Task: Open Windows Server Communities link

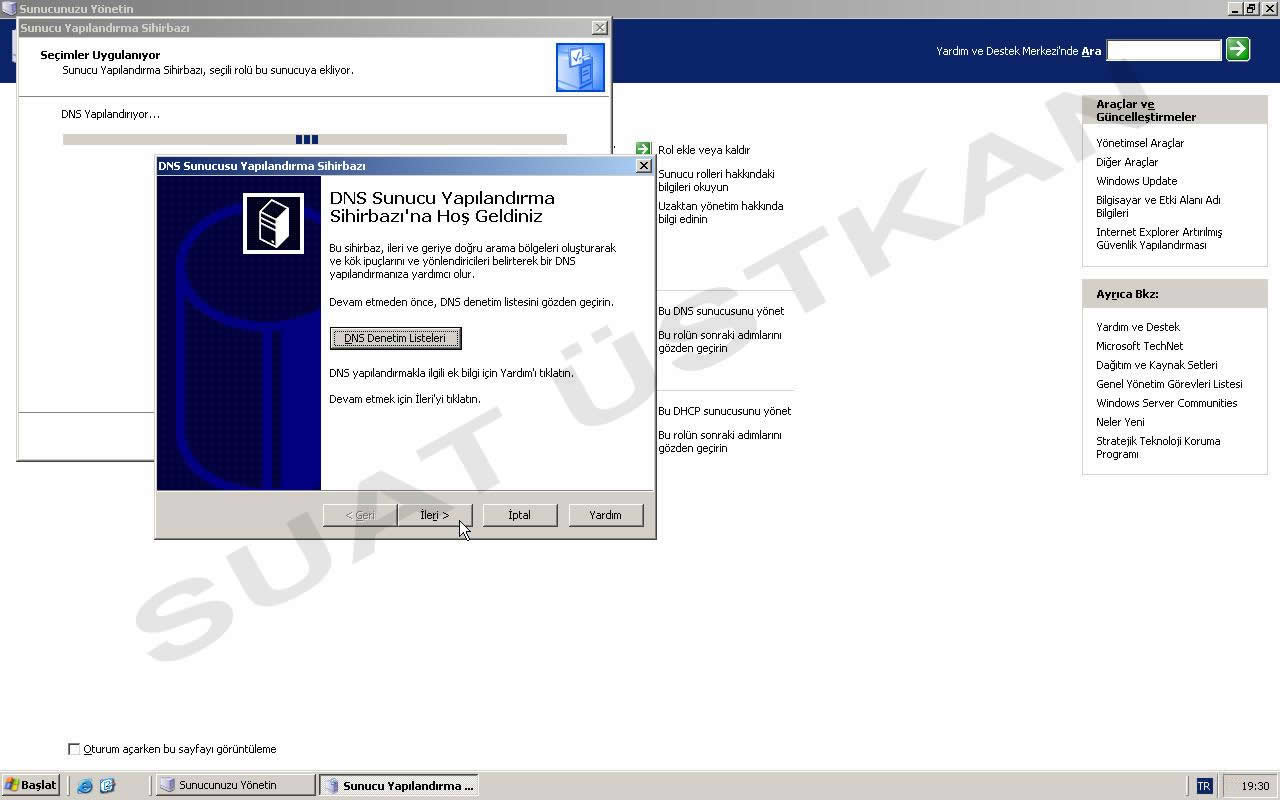Action: pos(1166,403)
